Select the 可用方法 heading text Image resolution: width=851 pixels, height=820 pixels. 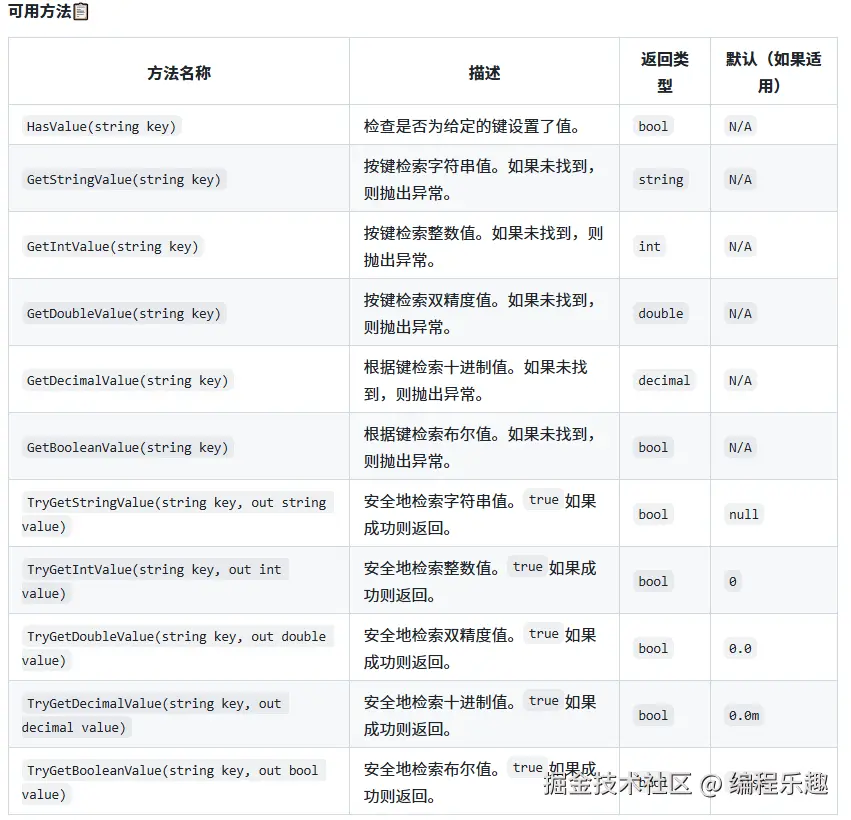40,11
